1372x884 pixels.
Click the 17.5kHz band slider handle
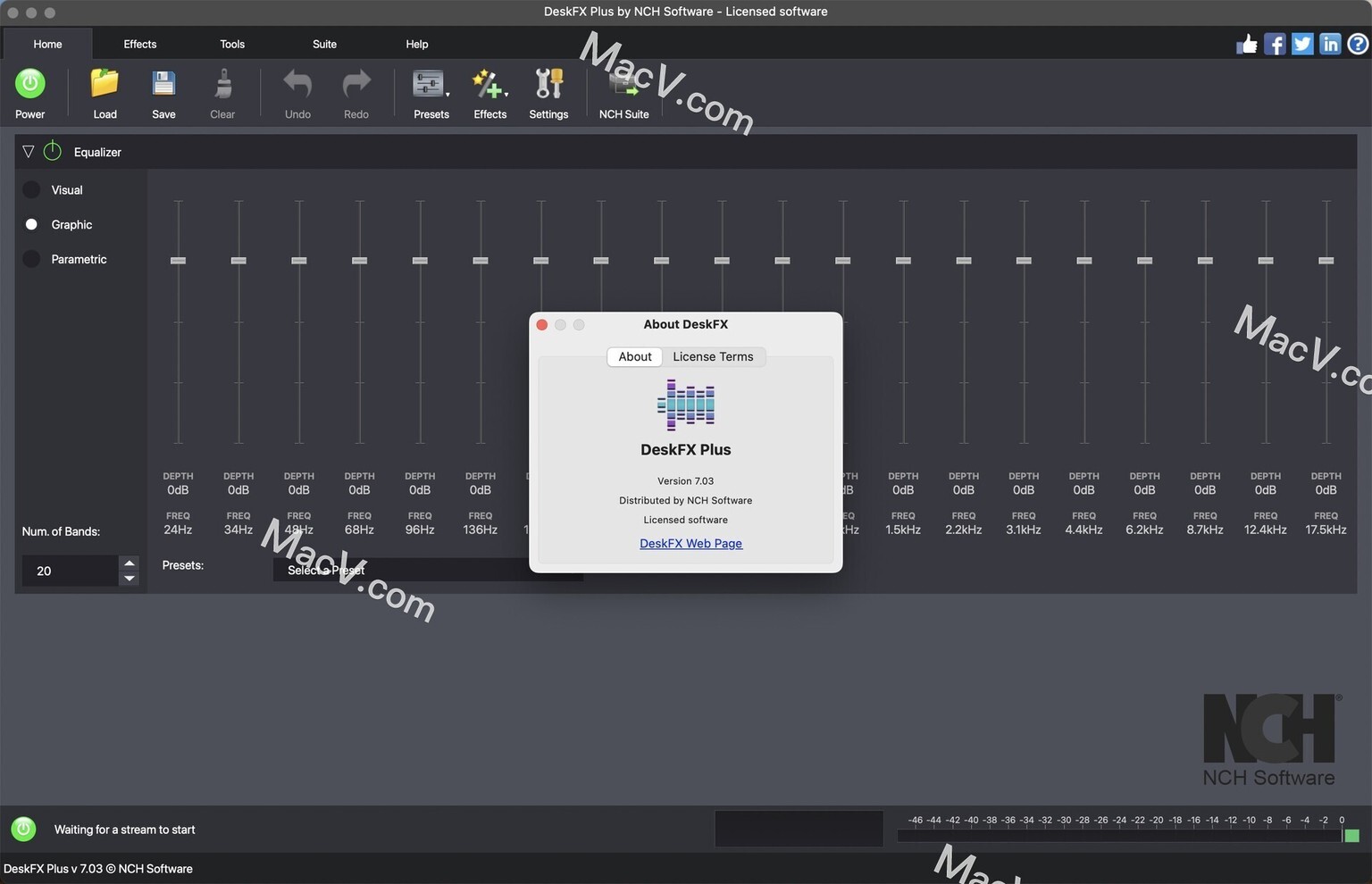[1326, 260]
